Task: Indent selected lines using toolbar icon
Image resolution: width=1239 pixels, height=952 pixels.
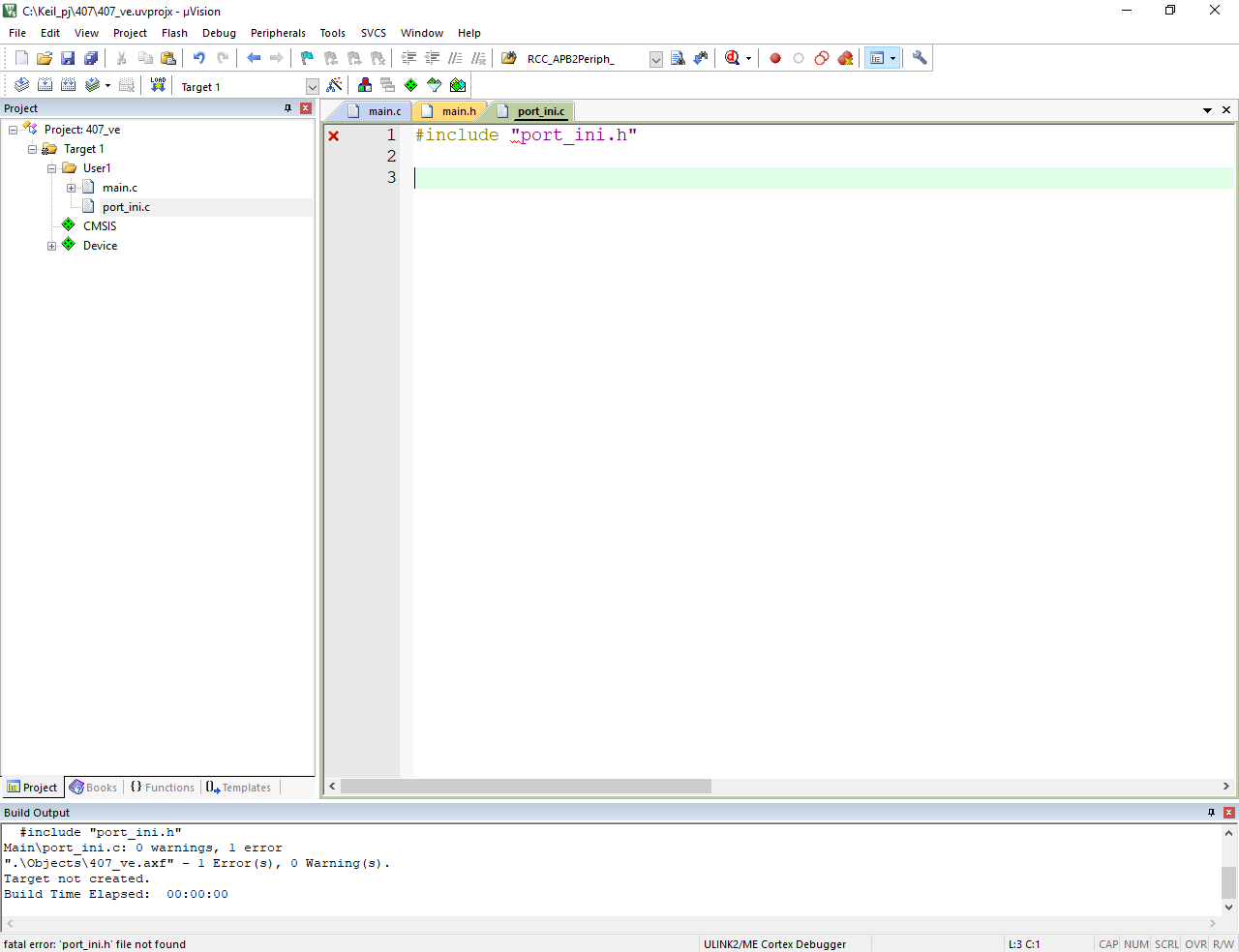Action: (408, 58)
